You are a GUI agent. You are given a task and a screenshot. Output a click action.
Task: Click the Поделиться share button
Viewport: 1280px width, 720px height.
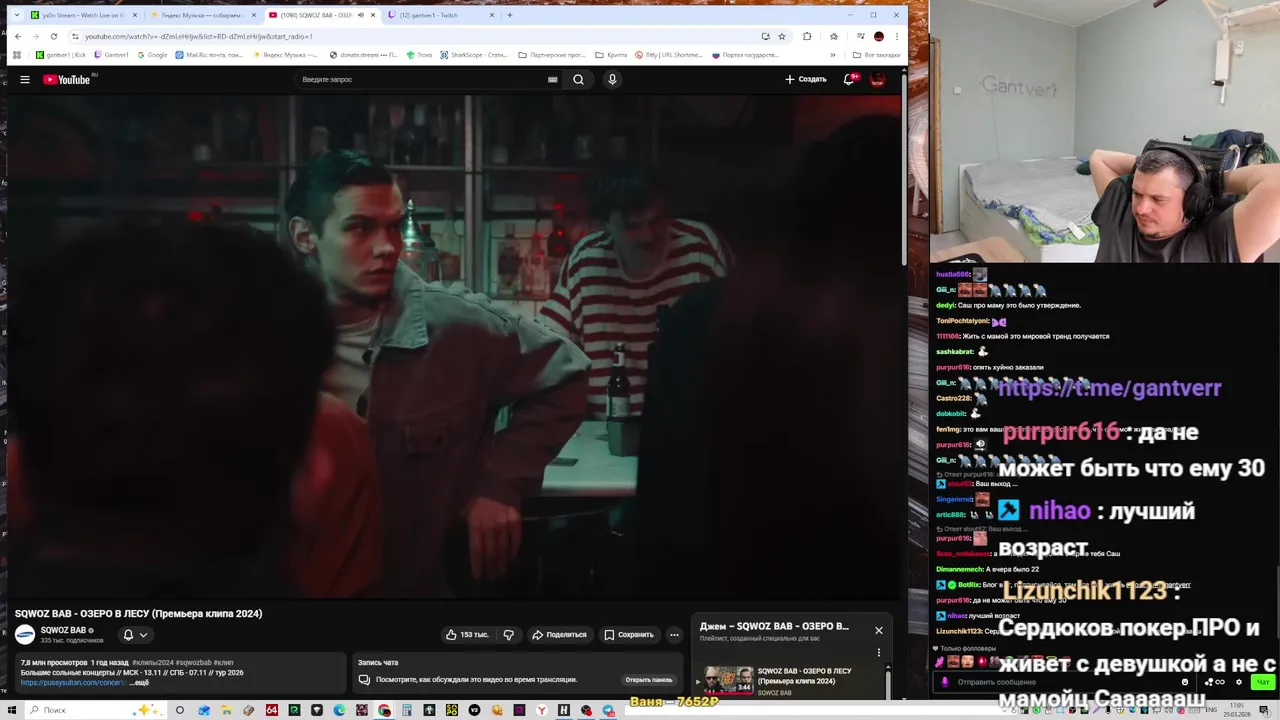coord(559,634)
